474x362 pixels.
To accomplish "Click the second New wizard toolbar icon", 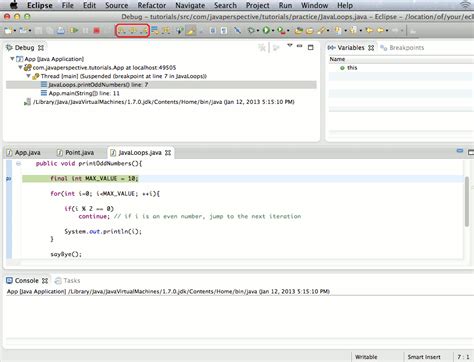I will click(23, 31).
